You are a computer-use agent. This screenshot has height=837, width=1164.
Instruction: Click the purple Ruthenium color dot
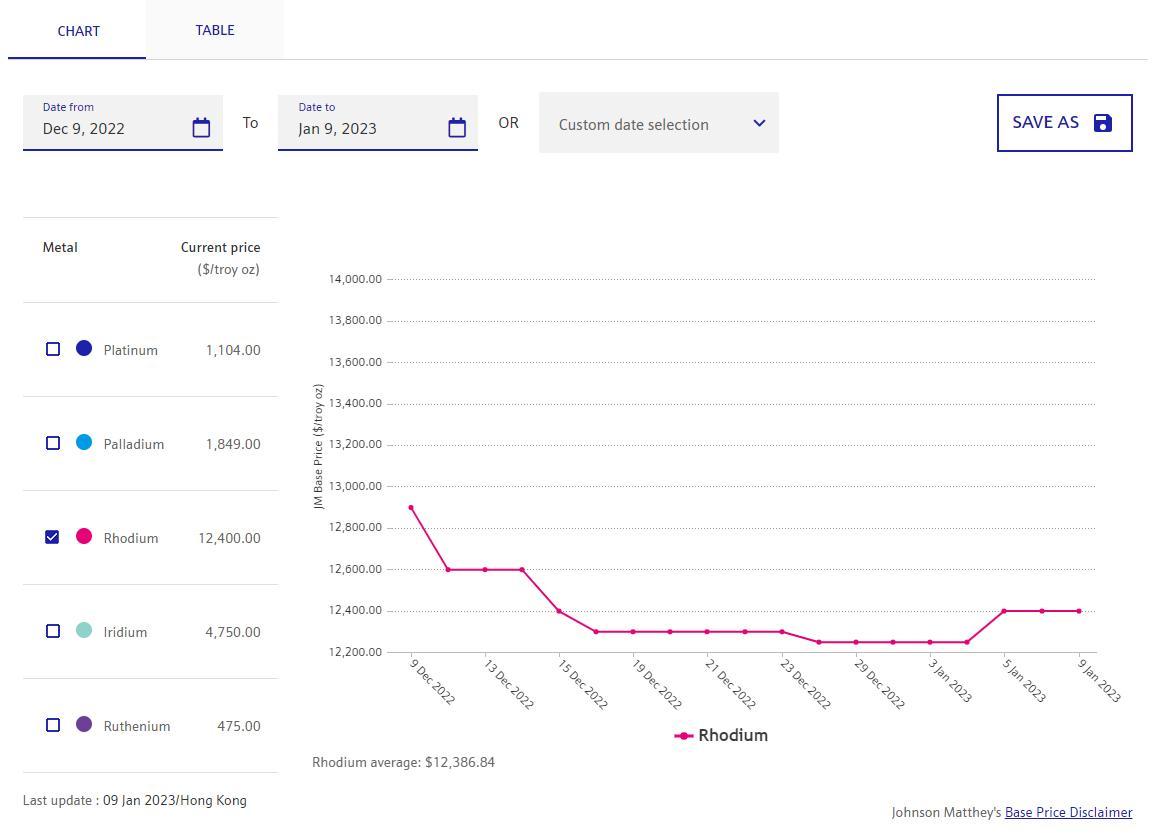click(84, 724)
